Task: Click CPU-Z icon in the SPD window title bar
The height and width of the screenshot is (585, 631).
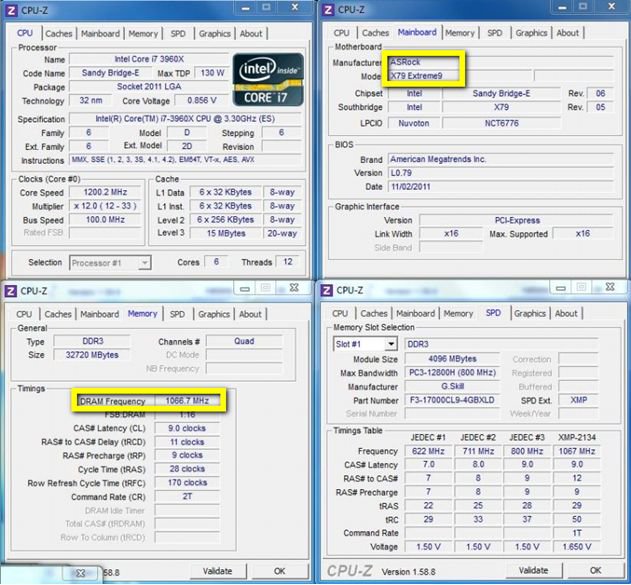Action: (x=328, y=290)
